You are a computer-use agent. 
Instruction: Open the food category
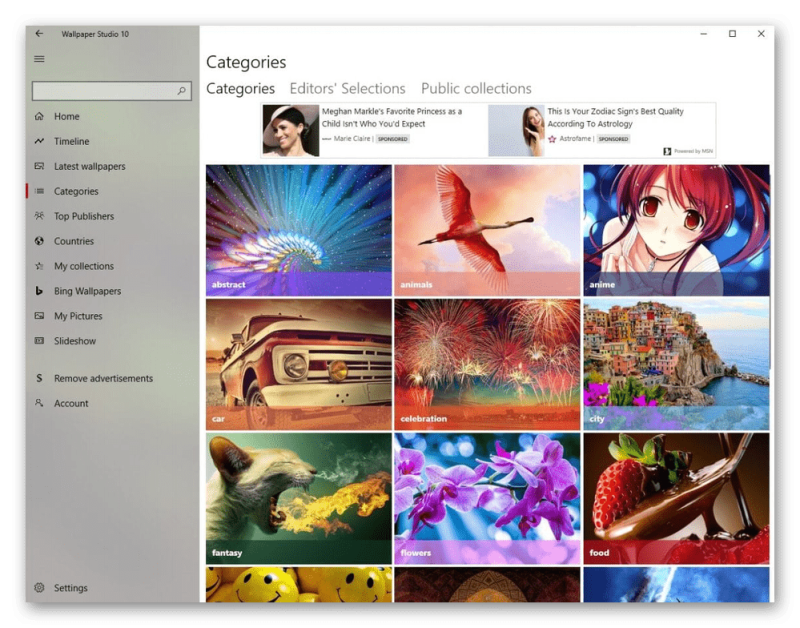click(x=676, y=498)
